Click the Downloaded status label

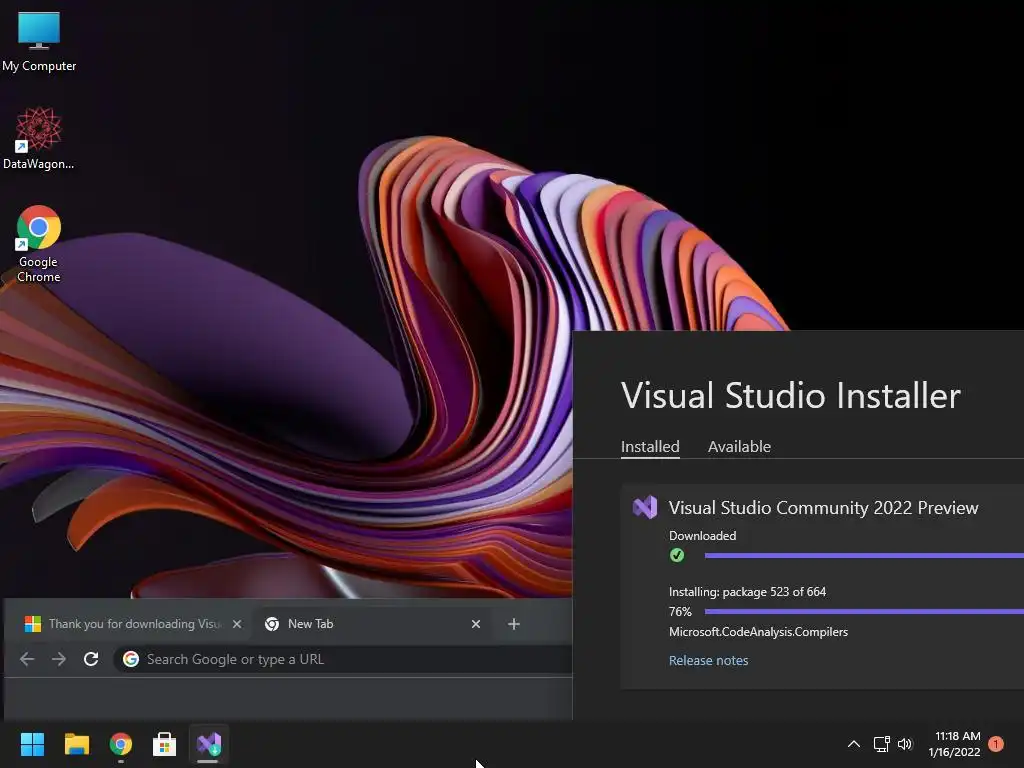[x=703, y=536]
